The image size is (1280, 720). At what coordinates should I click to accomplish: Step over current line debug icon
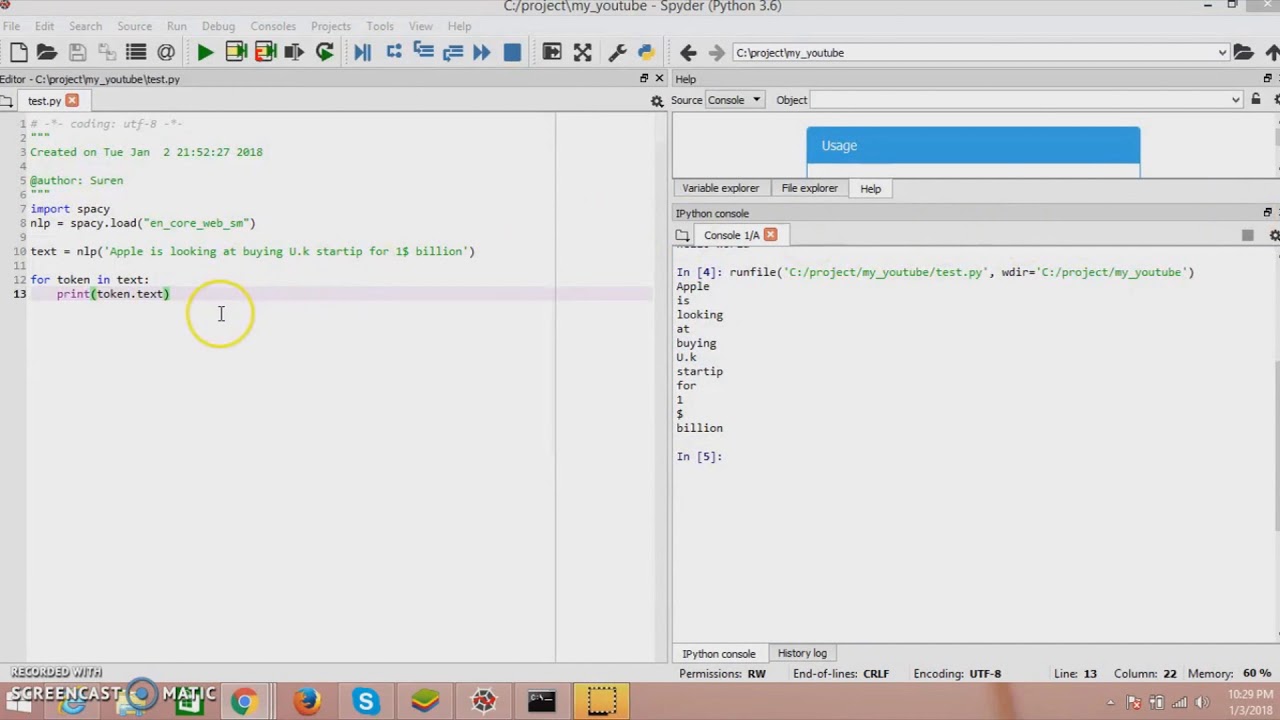coord(393,52)
